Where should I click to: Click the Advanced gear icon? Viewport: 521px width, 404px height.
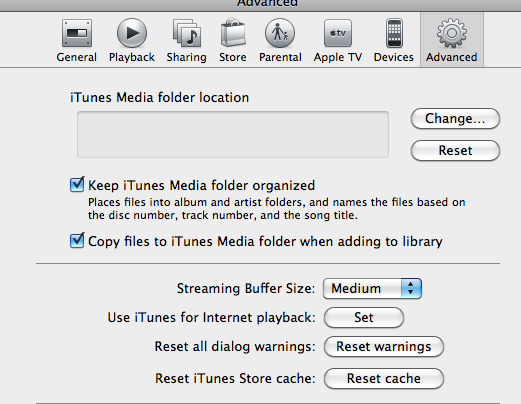452,33
